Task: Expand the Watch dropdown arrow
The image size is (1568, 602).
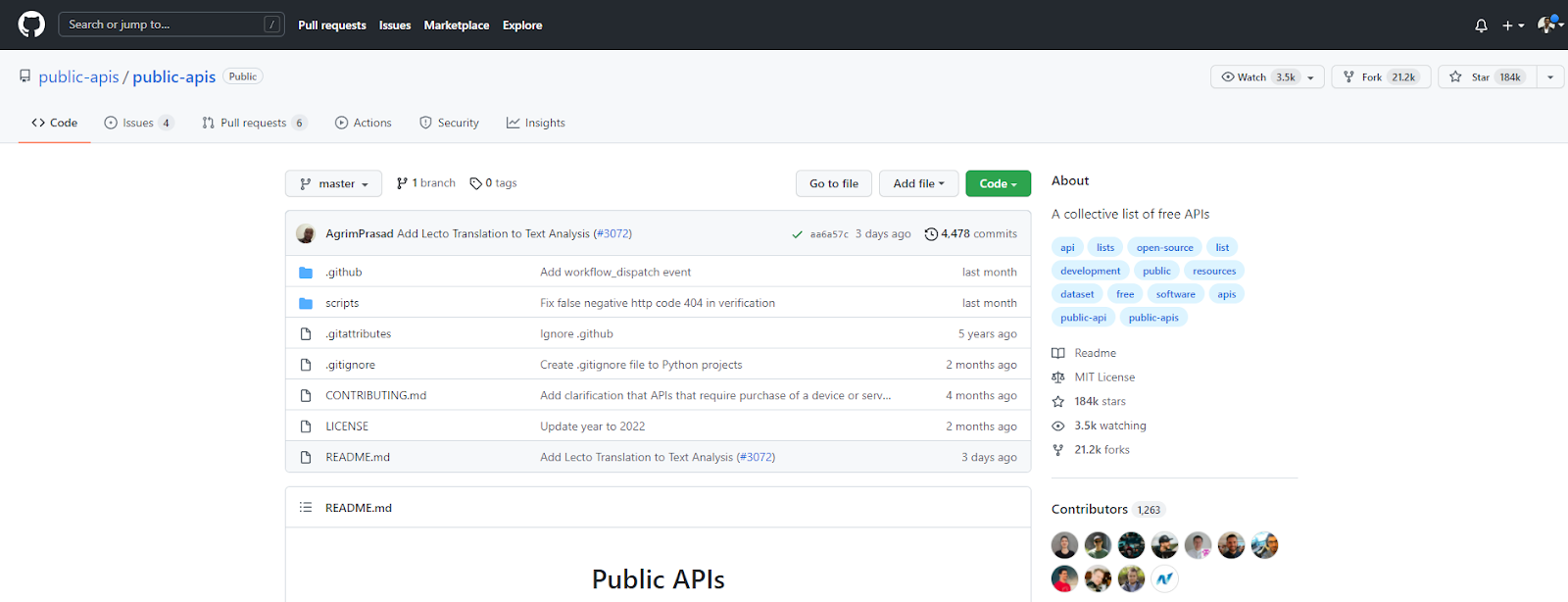Action: (x=1311, y=76)
